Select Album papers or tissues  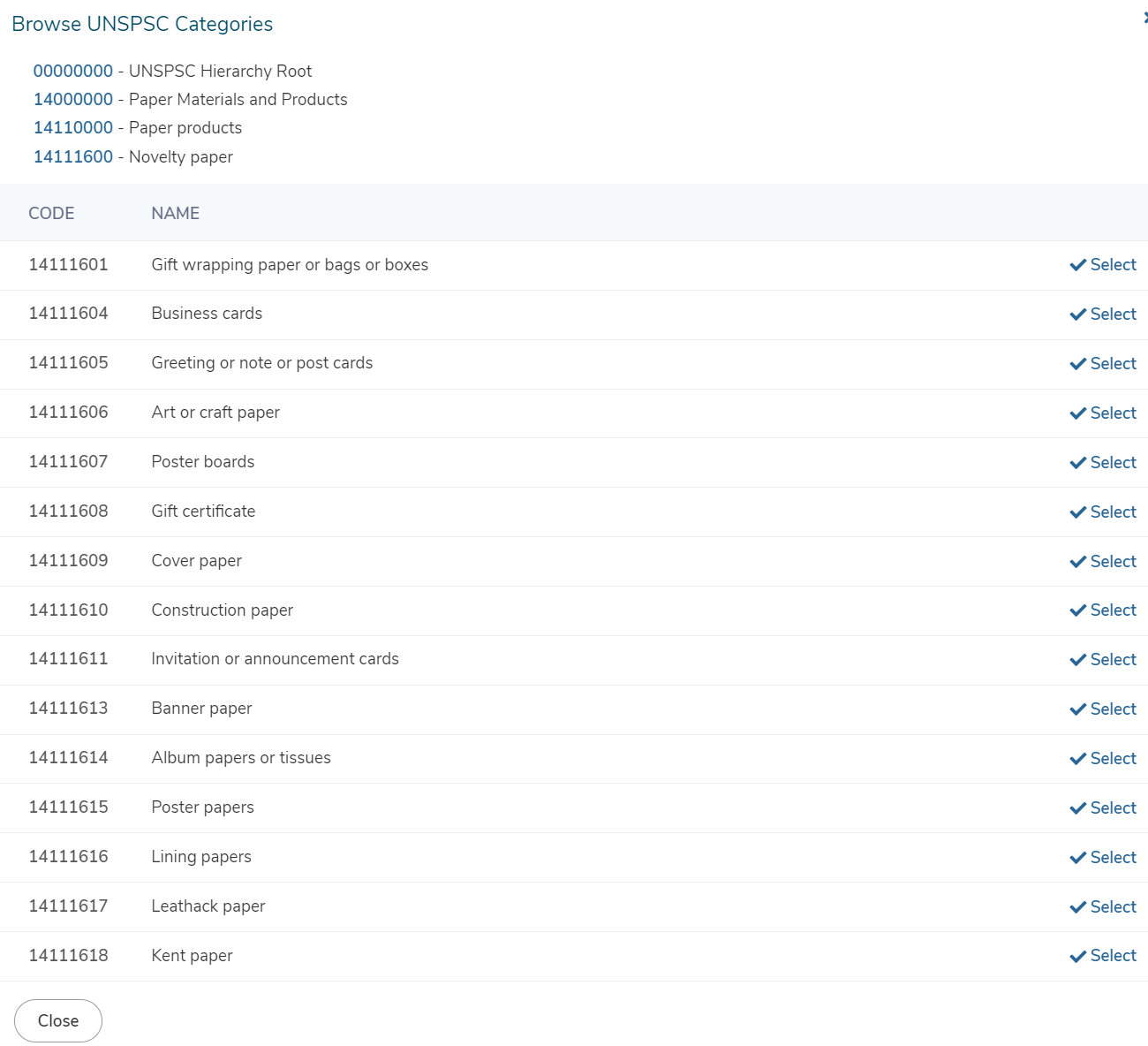[x=1103, y=759]
